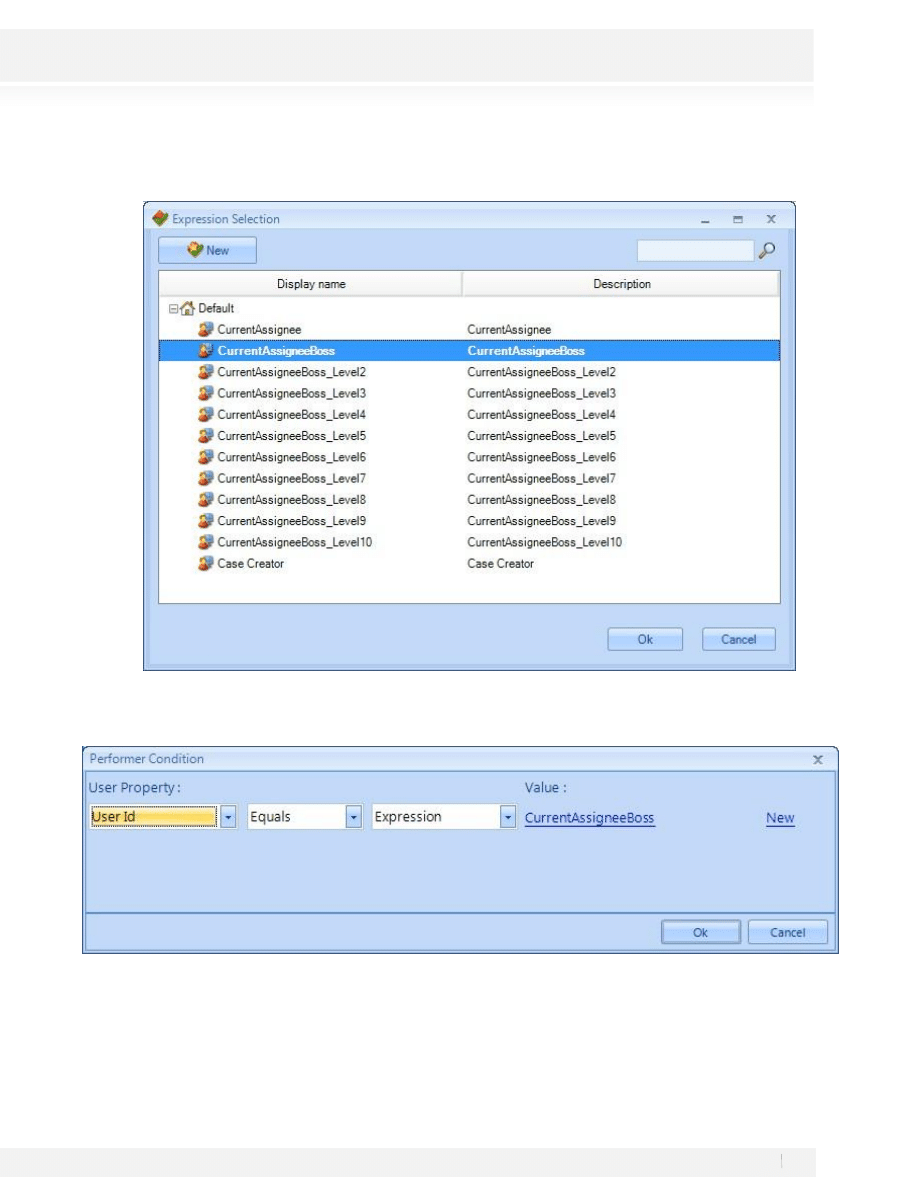Screen dimensions: 918x1188
Task: Confirm Expression Selection with Ok
Action: (x=645, y=640)
